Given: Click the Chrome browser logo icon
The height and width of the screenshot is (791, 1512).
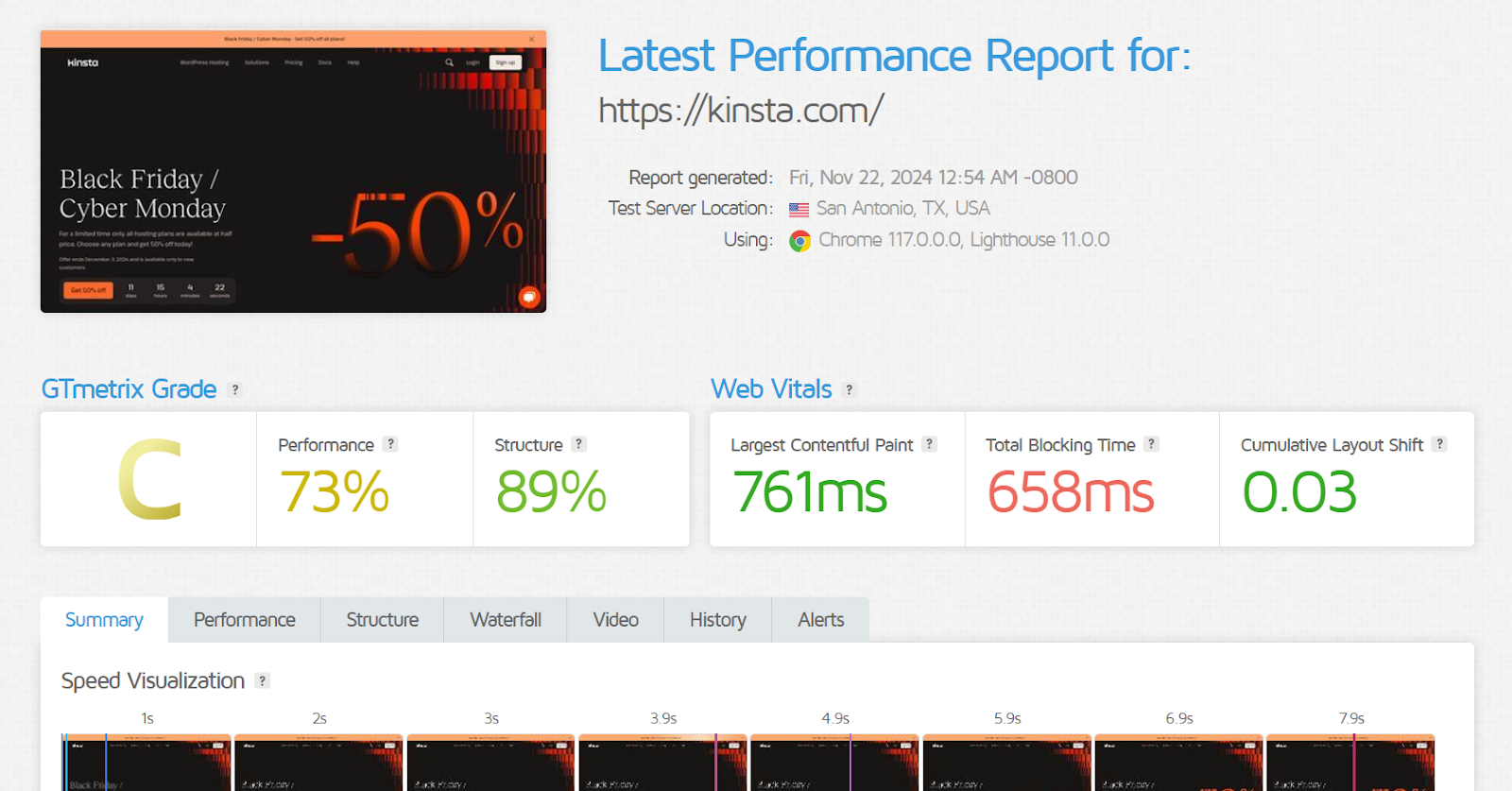Looking at the screenshot, I should (800, 241).
